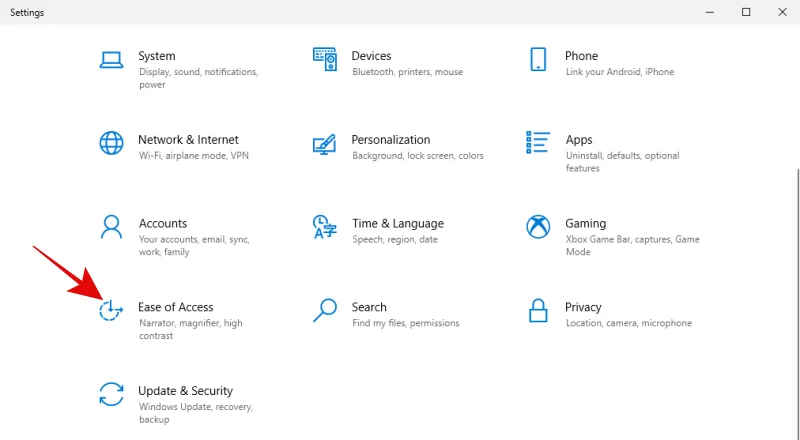Open Ease of Access title text
This screenshot has width=800, height=440.
tap(175, 307)
